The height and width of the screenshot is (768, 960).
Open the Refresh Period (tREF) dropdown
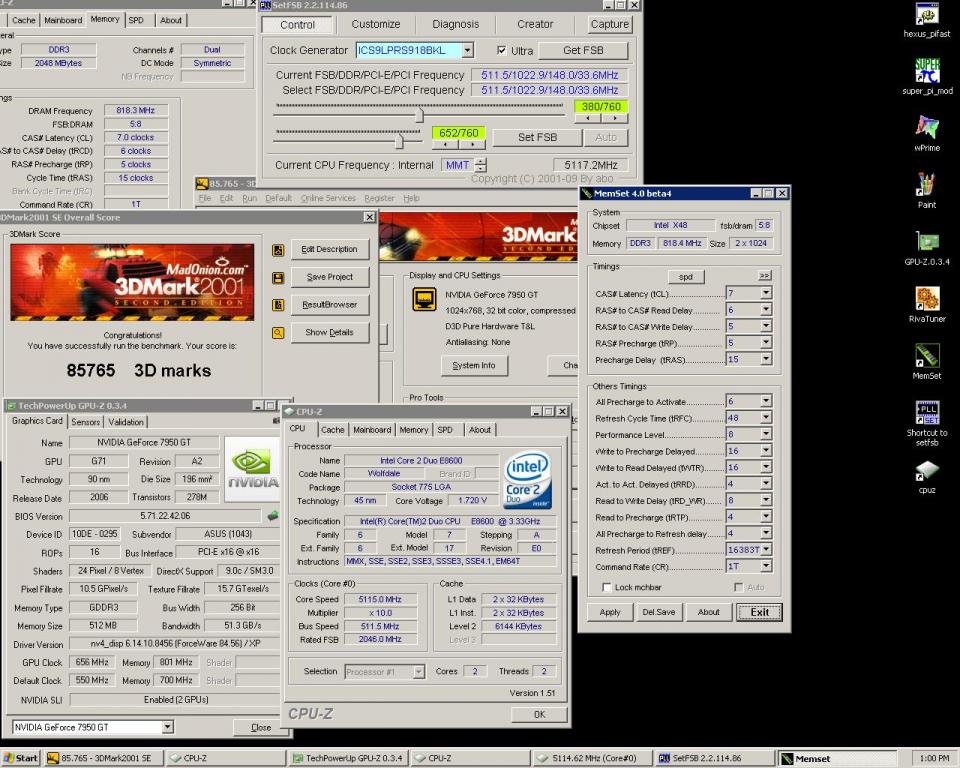pos(766,549)
